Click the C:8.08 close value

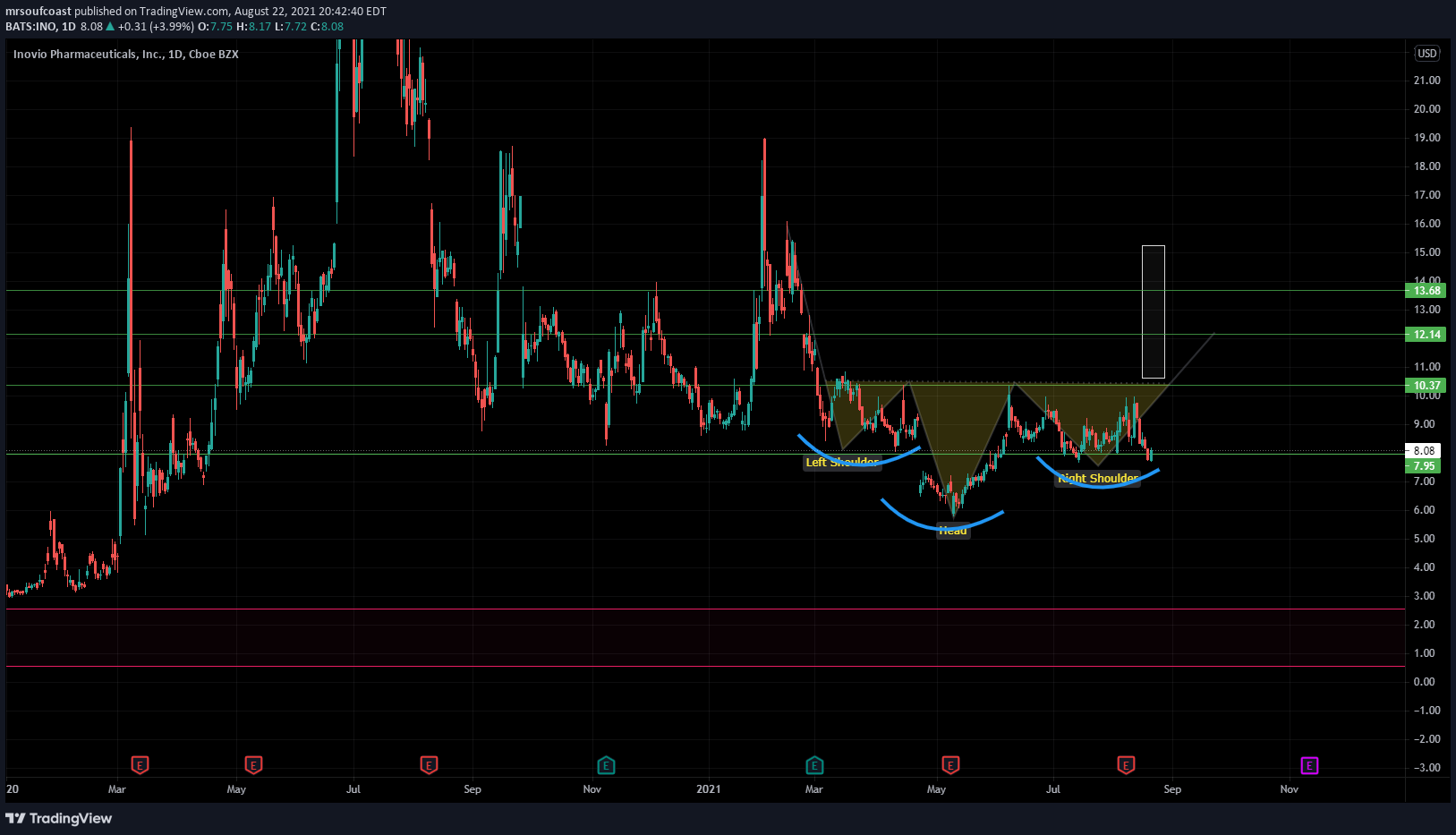pos(327,27)
